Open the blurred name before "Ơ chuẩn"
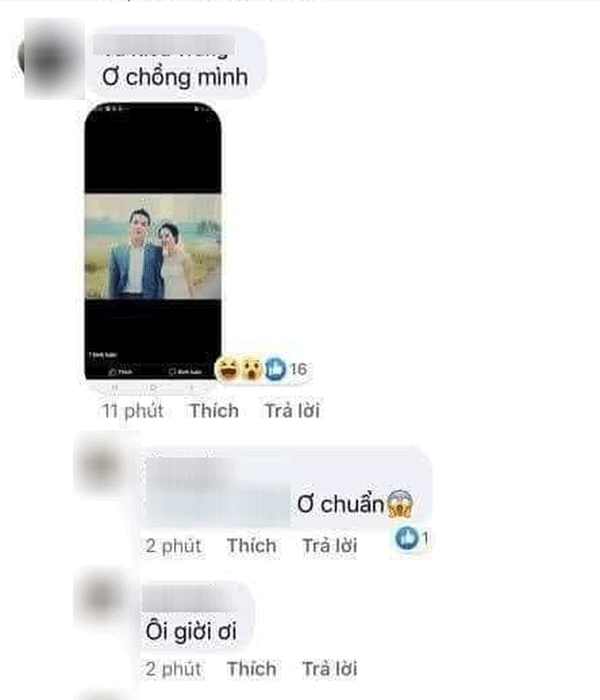600x700 pixels. pos(218,492)
